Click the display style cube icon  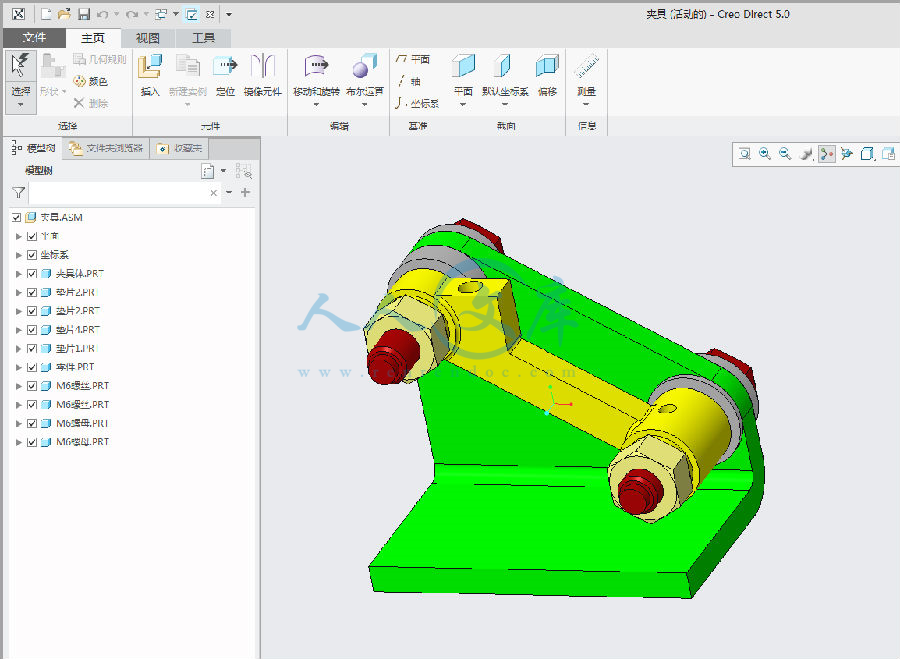click(867, 154)
